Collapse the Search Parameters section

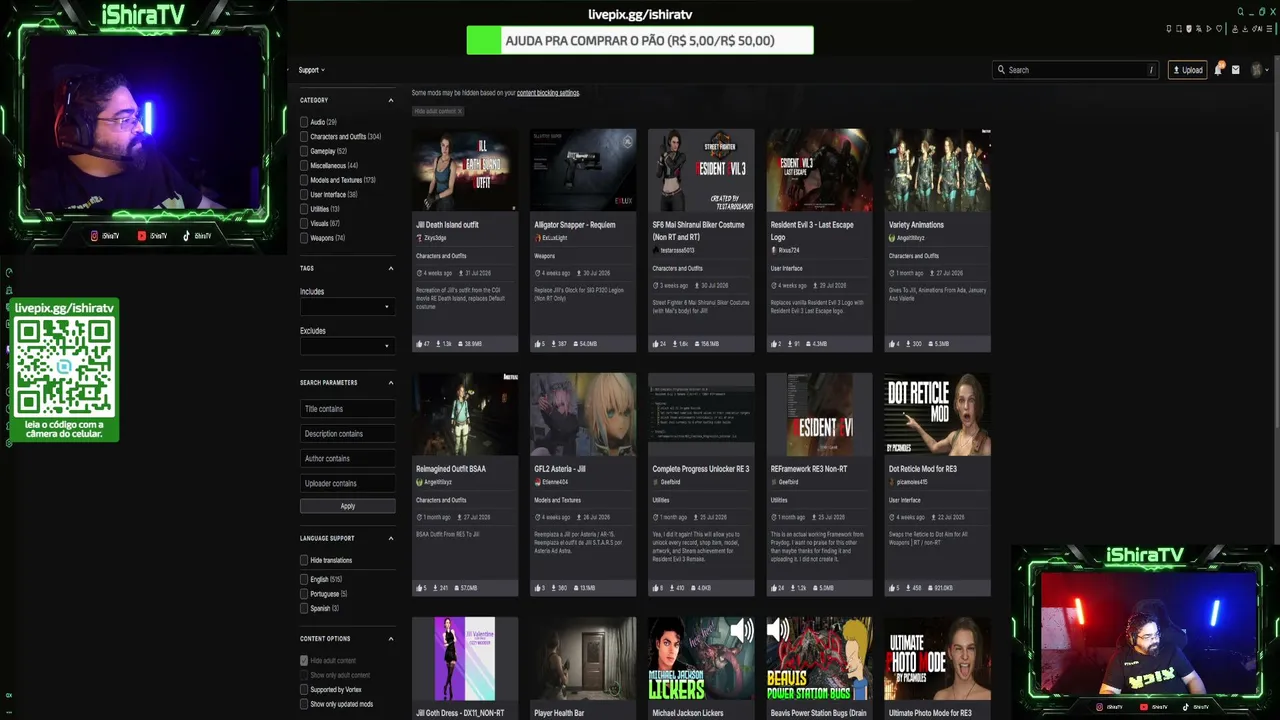pyautogui.click(x=391, y=382)
